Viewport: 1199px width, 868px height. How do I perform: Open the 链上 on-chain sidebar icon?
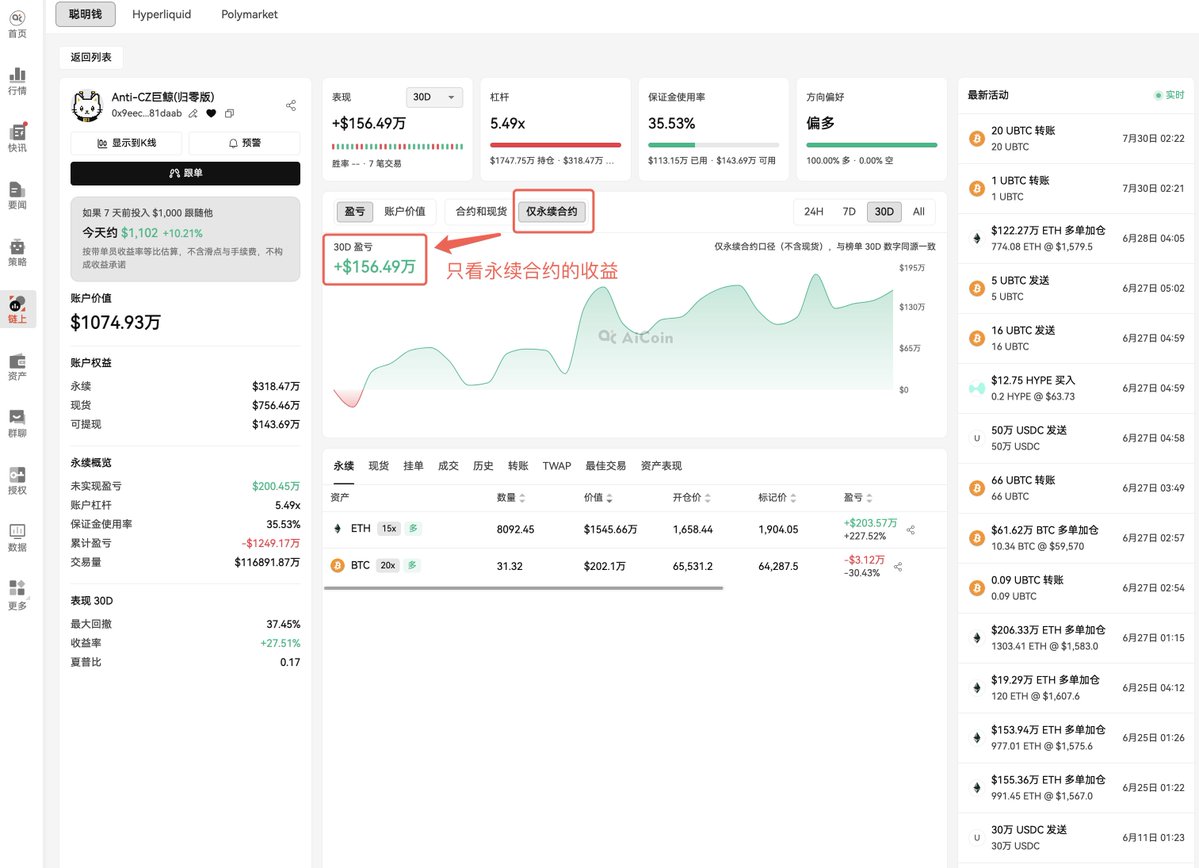pyautogui.click(x=17, y=309)
